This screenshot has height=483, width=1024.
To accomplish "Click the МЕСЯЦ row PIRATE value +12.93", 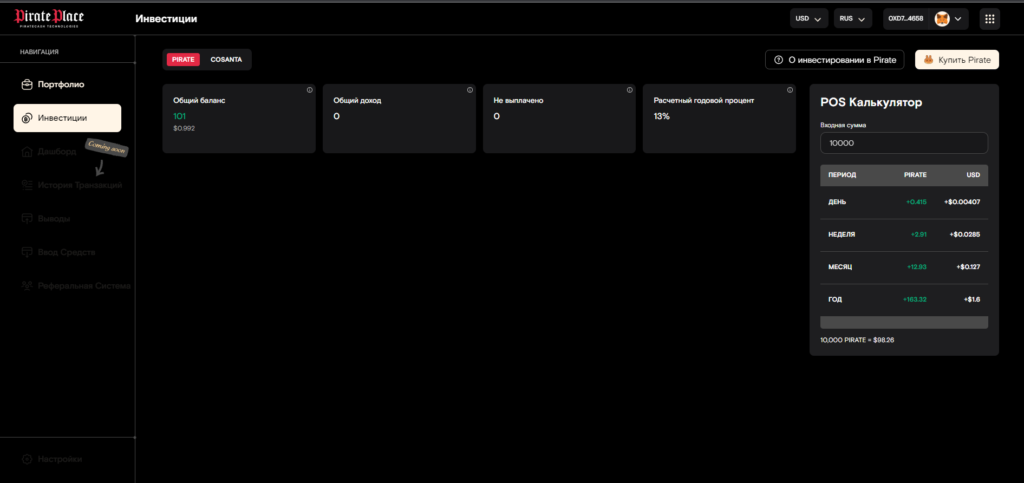I will (917, 267).
